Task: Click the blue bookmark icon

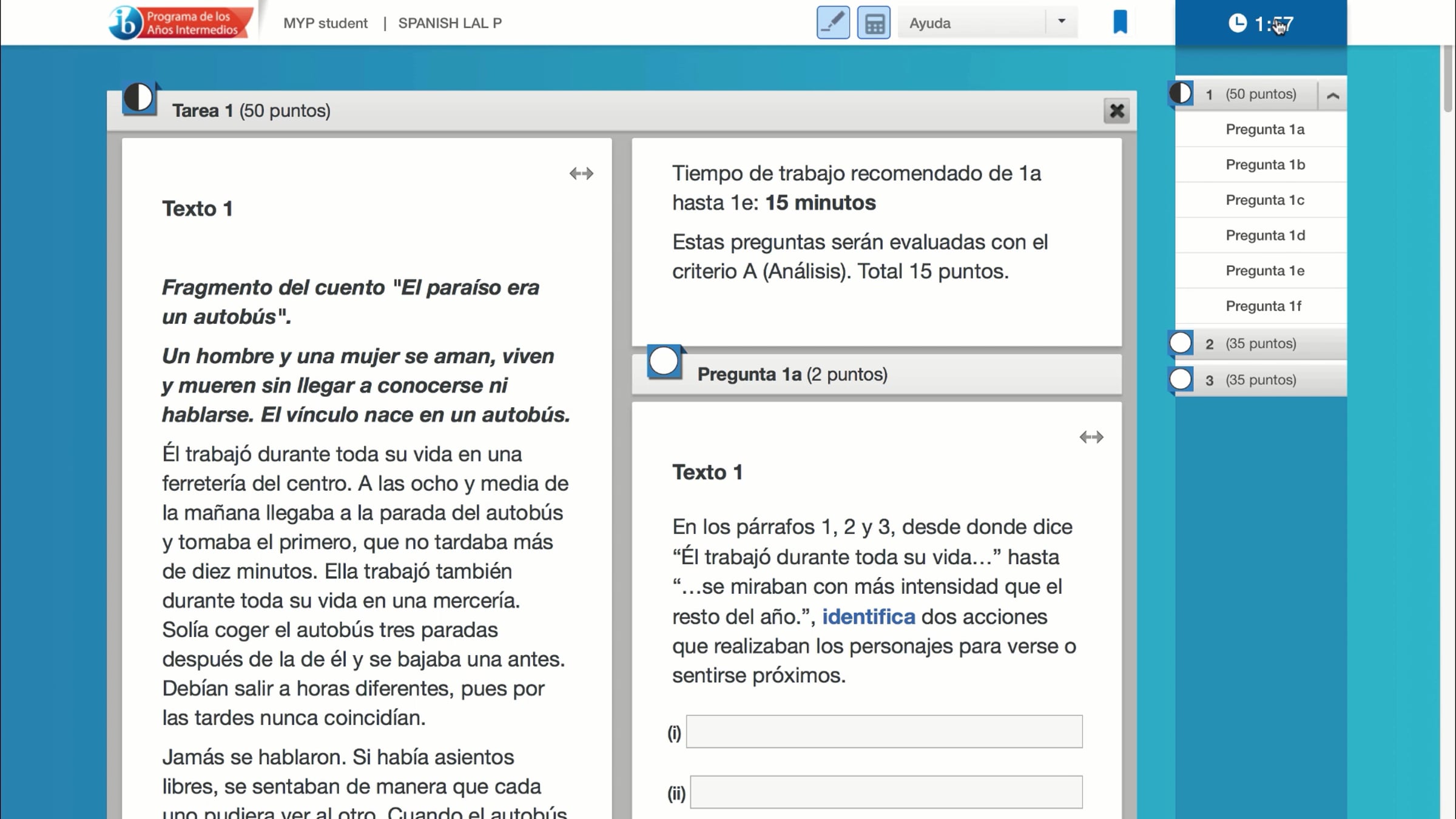Action: pos(1120,22)
